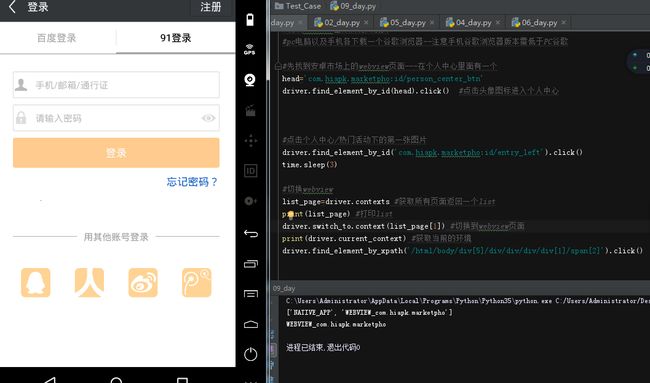The height and width of the screenshot is (383, 650).
Task: Open the emulator screen capture clapper icon
Action: coord(250,111)
